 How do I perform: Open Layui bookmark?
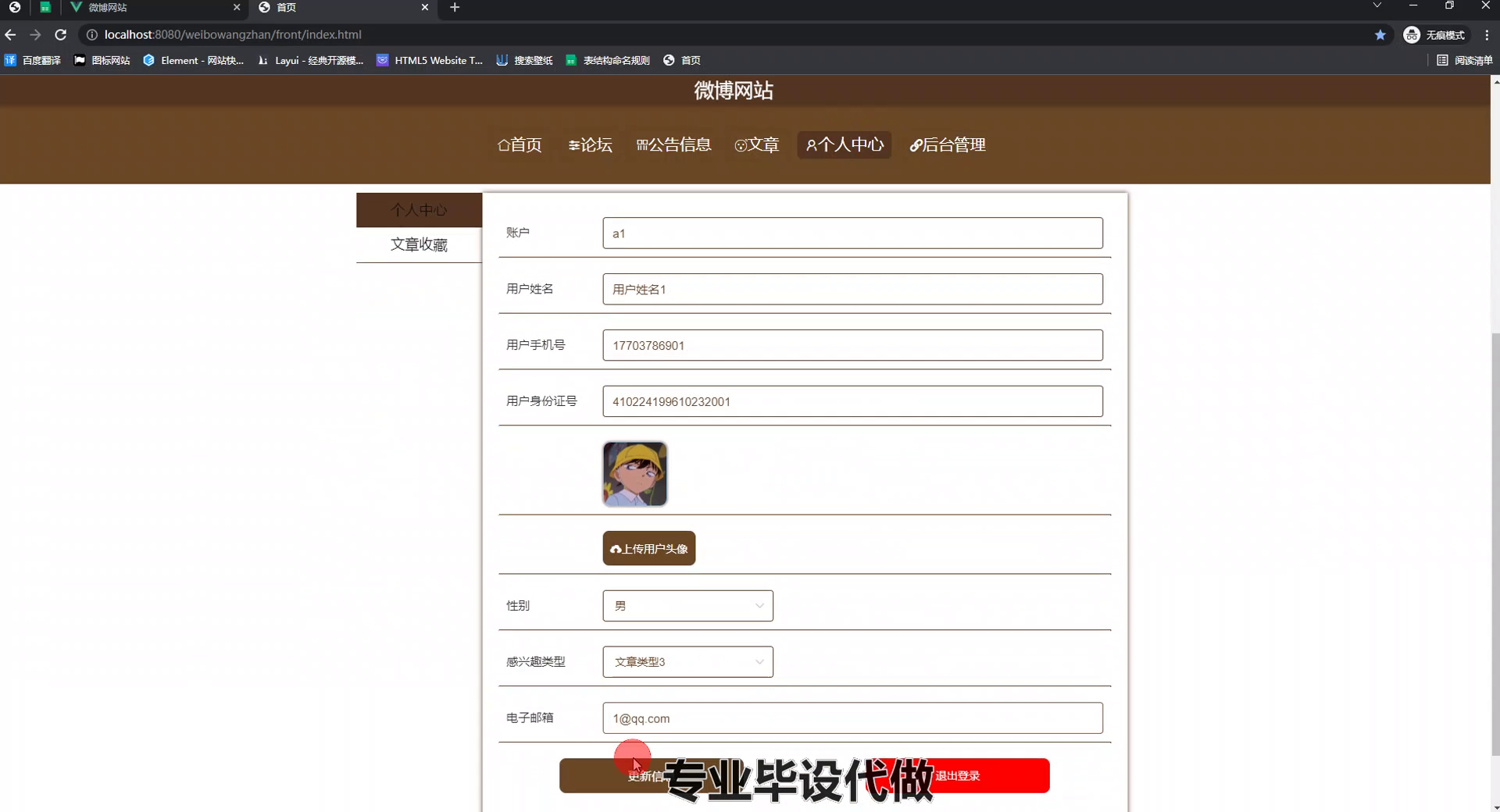click(310, 60)
